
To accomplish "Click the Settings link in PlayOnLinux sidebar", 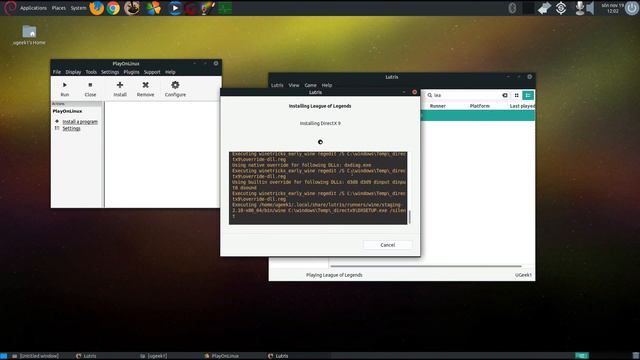I will tap(71, 128).
